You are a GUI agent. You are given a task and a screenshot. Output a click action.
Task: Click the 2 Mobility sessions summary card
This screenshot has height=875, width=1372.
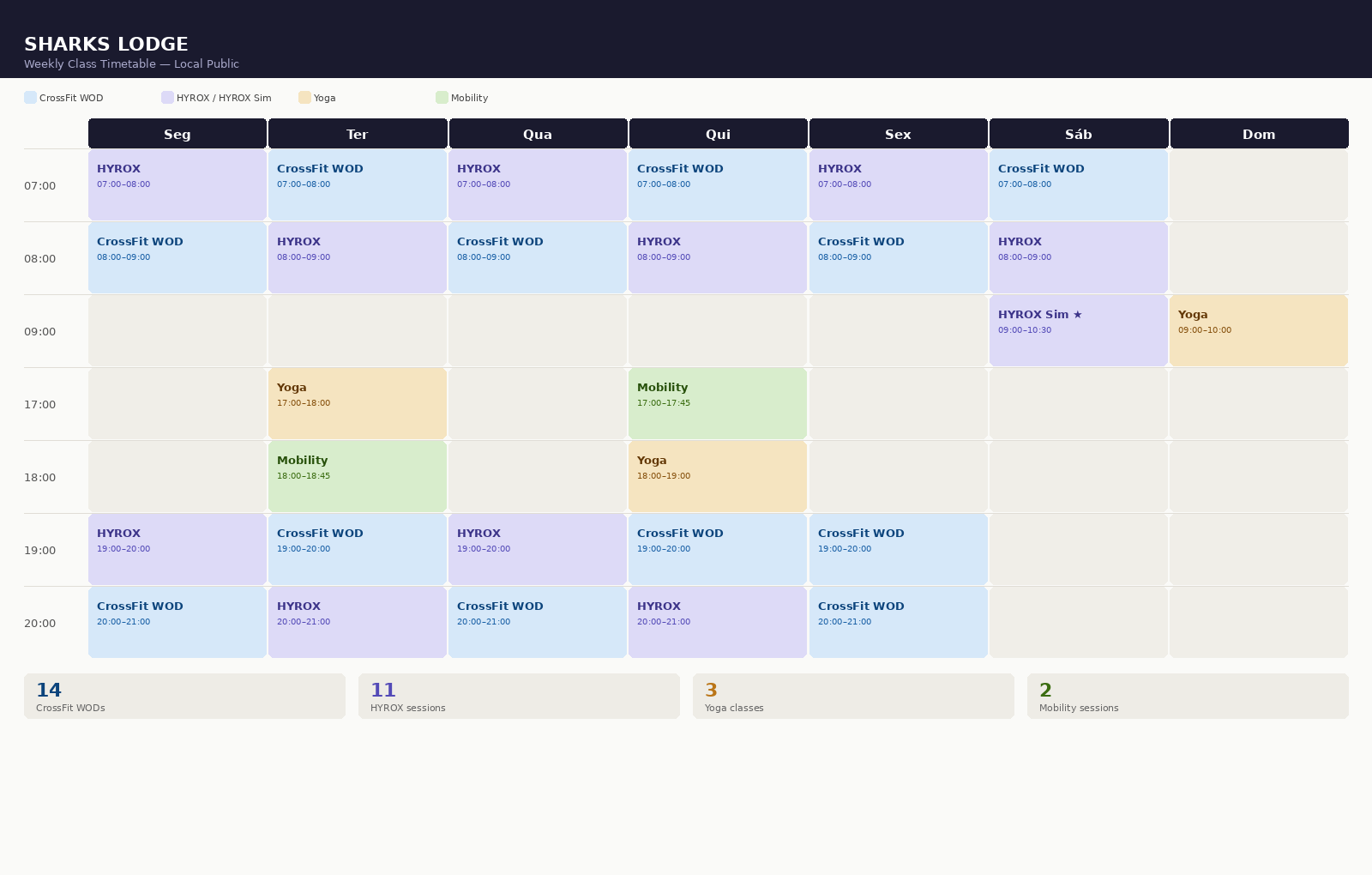click(1188, 697)
